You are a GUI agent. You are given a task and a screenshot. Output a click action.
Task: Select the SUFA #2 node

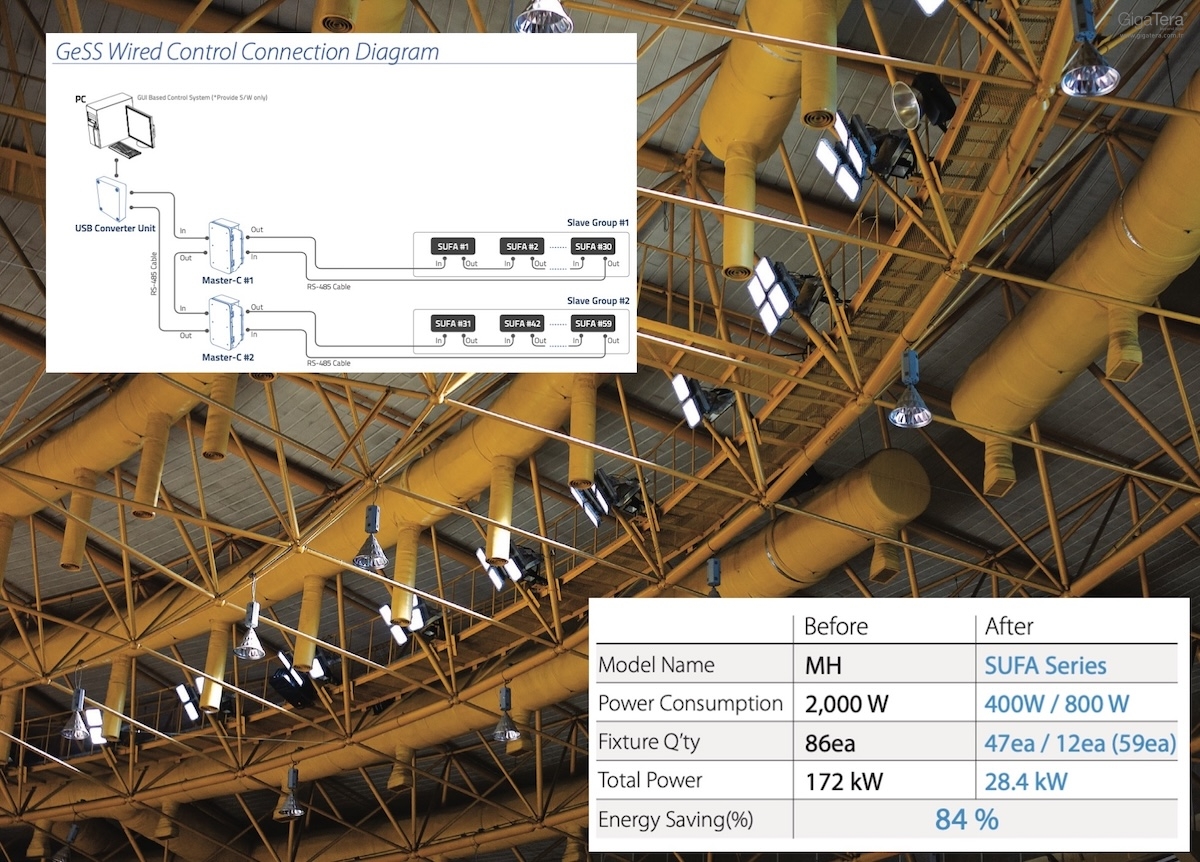pyautogui.click(x=522, y=247)
